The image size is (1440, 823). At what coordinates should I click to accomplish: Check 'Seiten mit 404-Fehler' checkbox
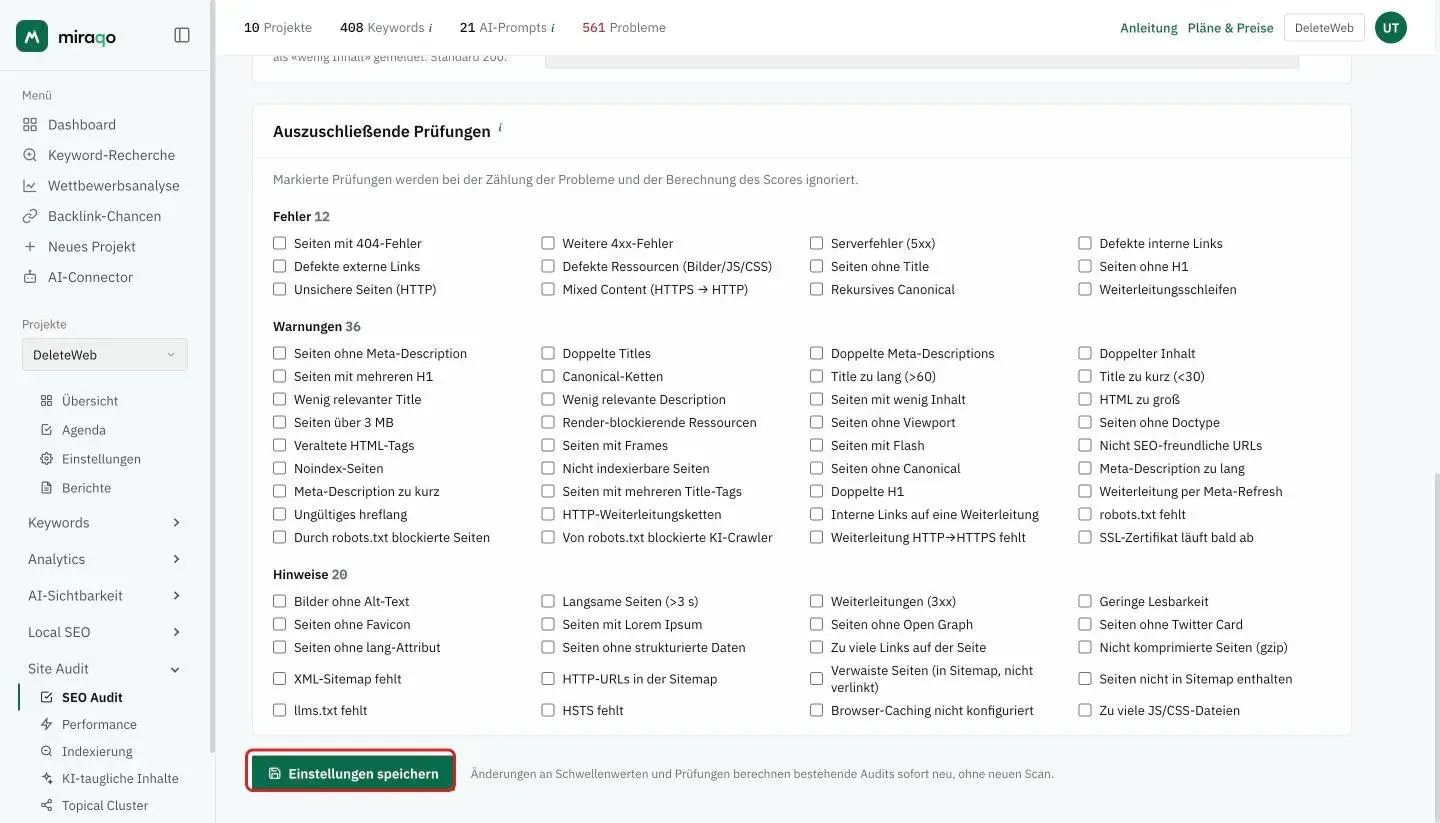280,243
